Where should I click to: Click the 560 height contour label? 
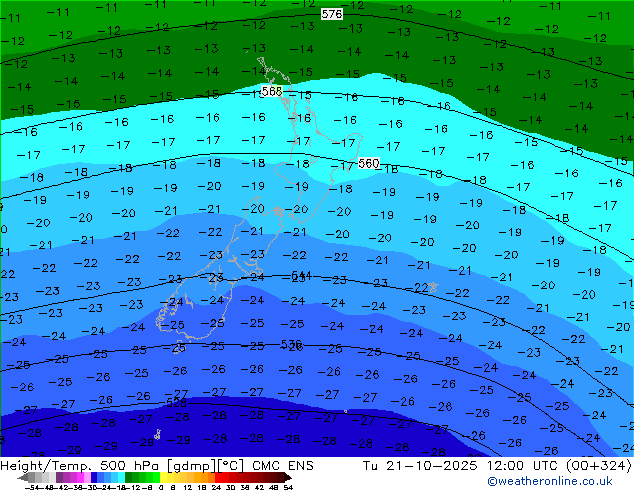click(x=369, y=163)
